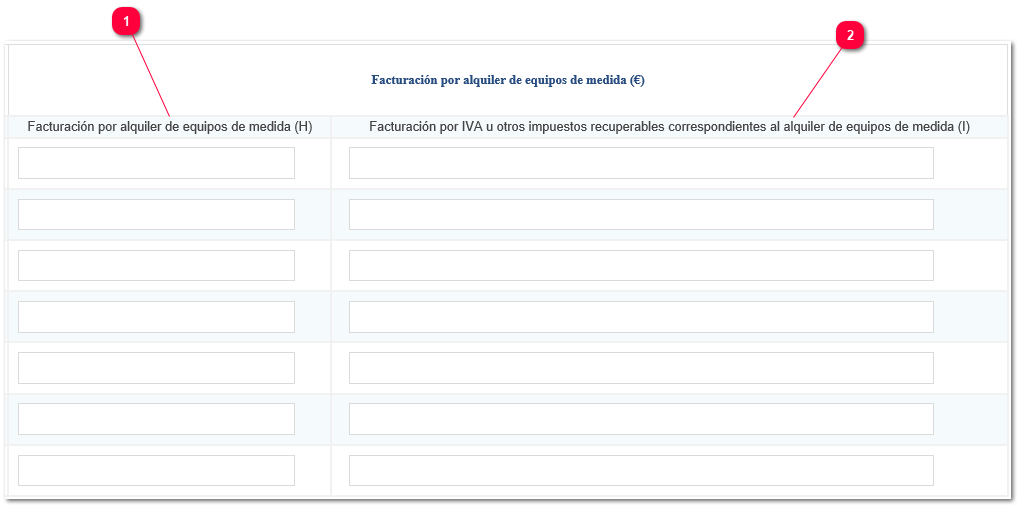Viewport: 1020px width, 508px height.
Task: Click header 'Facturación por alquiler de equipos de medida (H)'
Action: click(x=170, y=127)
